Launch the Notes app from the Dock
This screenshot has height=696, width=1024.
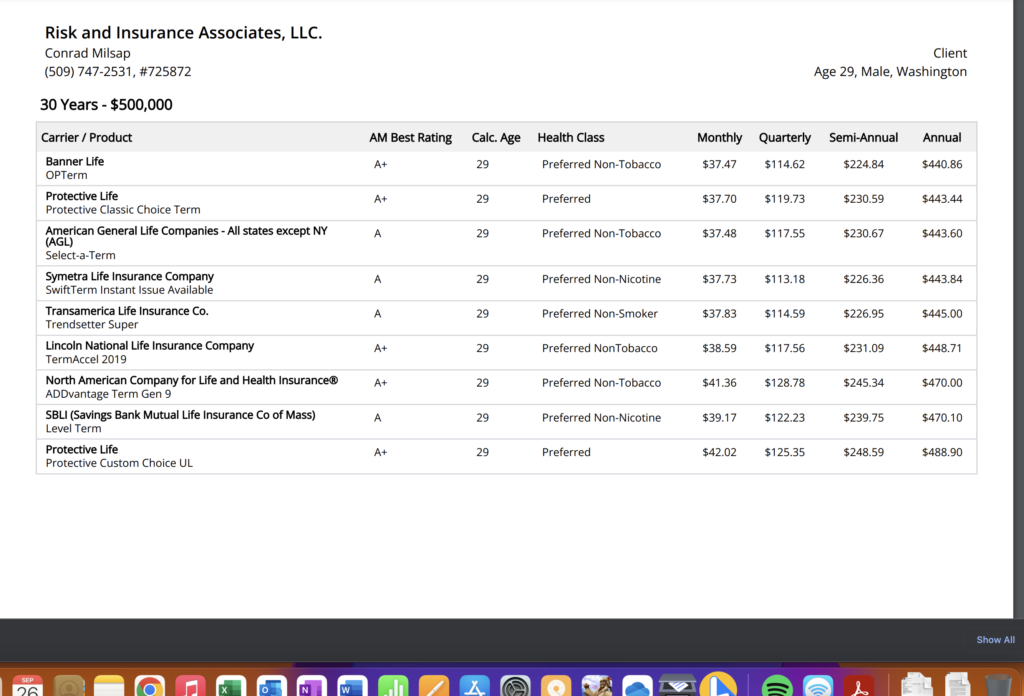[109, 687]
